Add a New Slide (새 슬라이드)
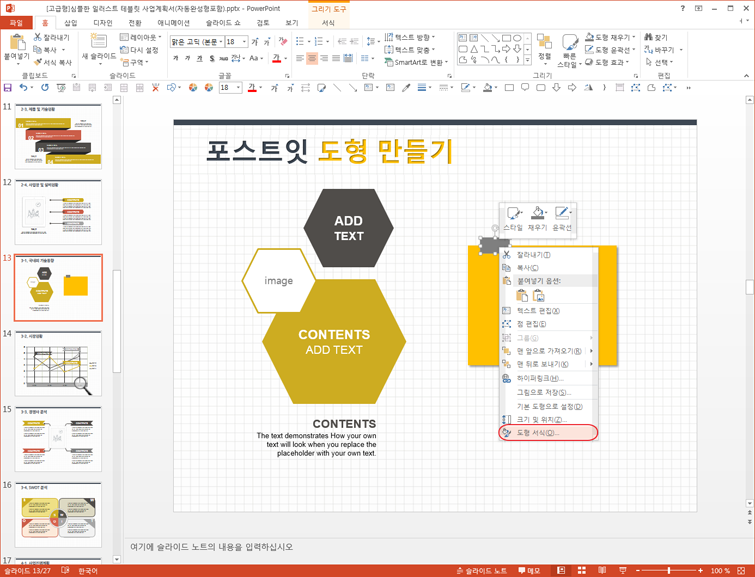The height and width of the screenshot is (577, 755). click(99, 48)
